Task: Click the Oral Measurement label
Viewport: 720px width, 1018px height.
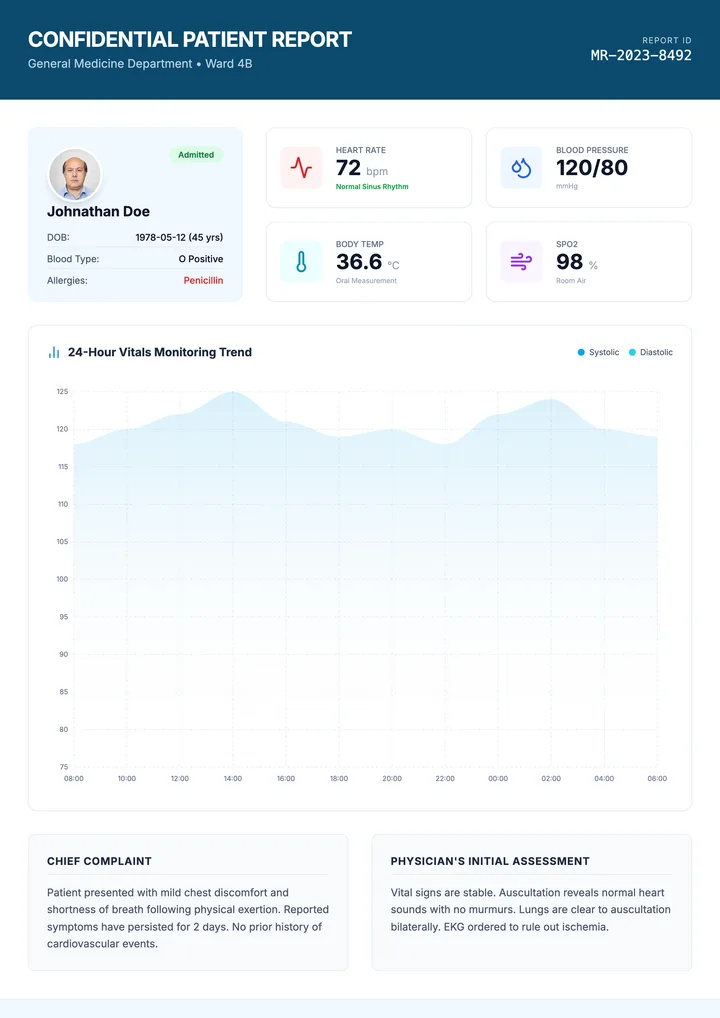Action: [366, 281]
